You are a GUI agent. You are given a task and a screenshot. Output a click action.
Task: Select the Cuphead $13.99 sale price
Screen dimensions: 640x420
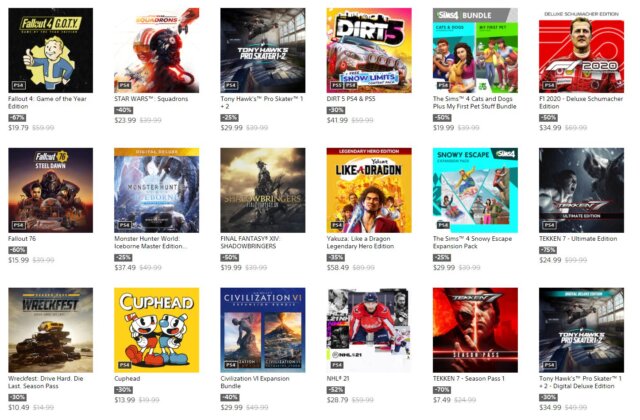point(124,400)
